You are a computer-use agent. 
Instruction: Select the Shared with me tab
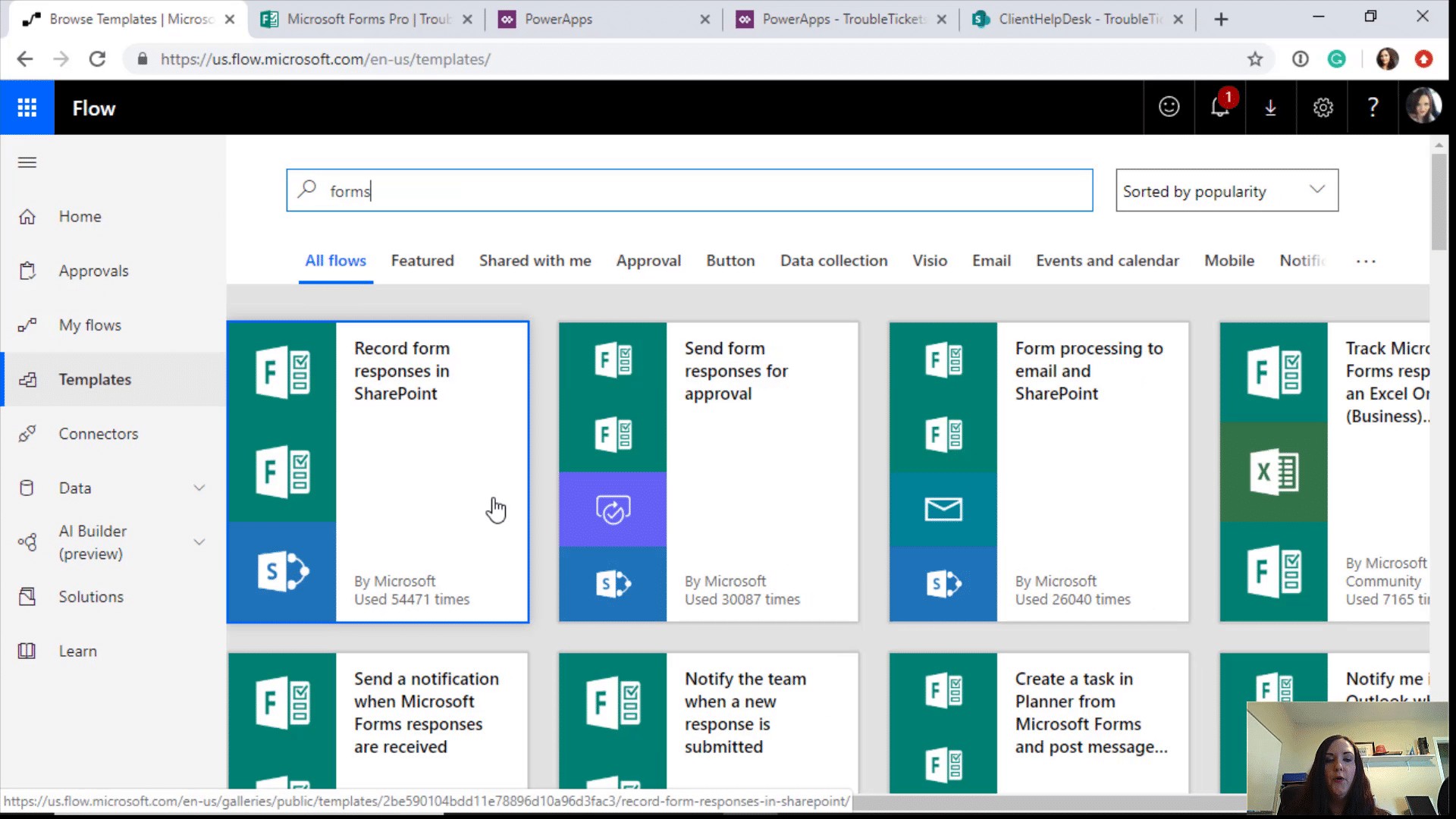(x=535, y=261)
